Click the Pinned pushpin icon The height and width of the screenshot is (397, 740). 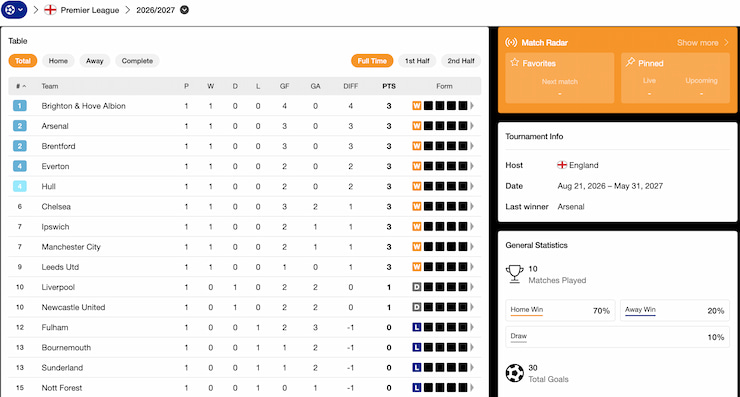630,62
